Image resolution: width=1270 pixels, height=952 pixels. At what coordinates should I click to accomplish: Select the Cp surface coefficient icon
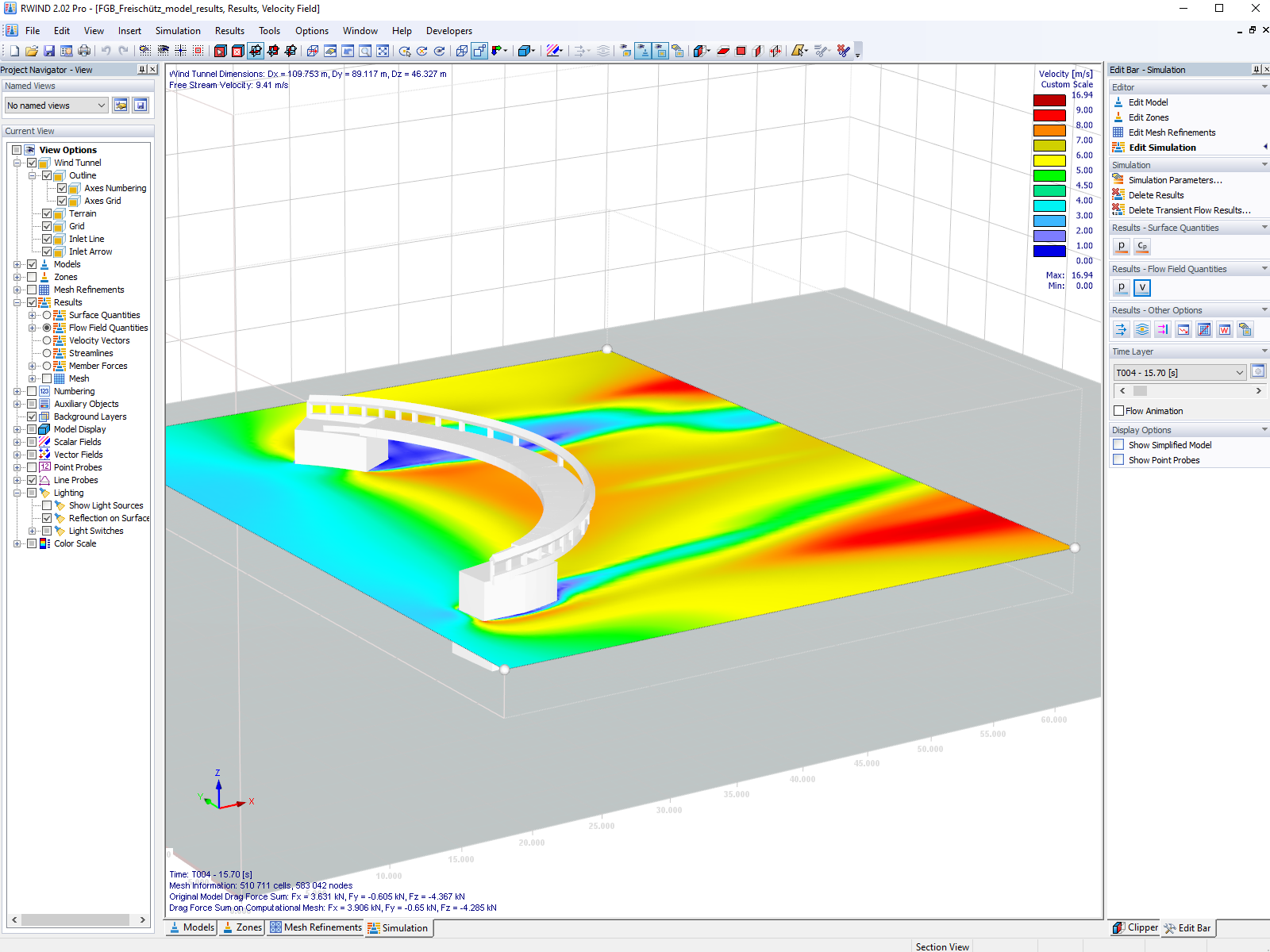pos(1141,247)
